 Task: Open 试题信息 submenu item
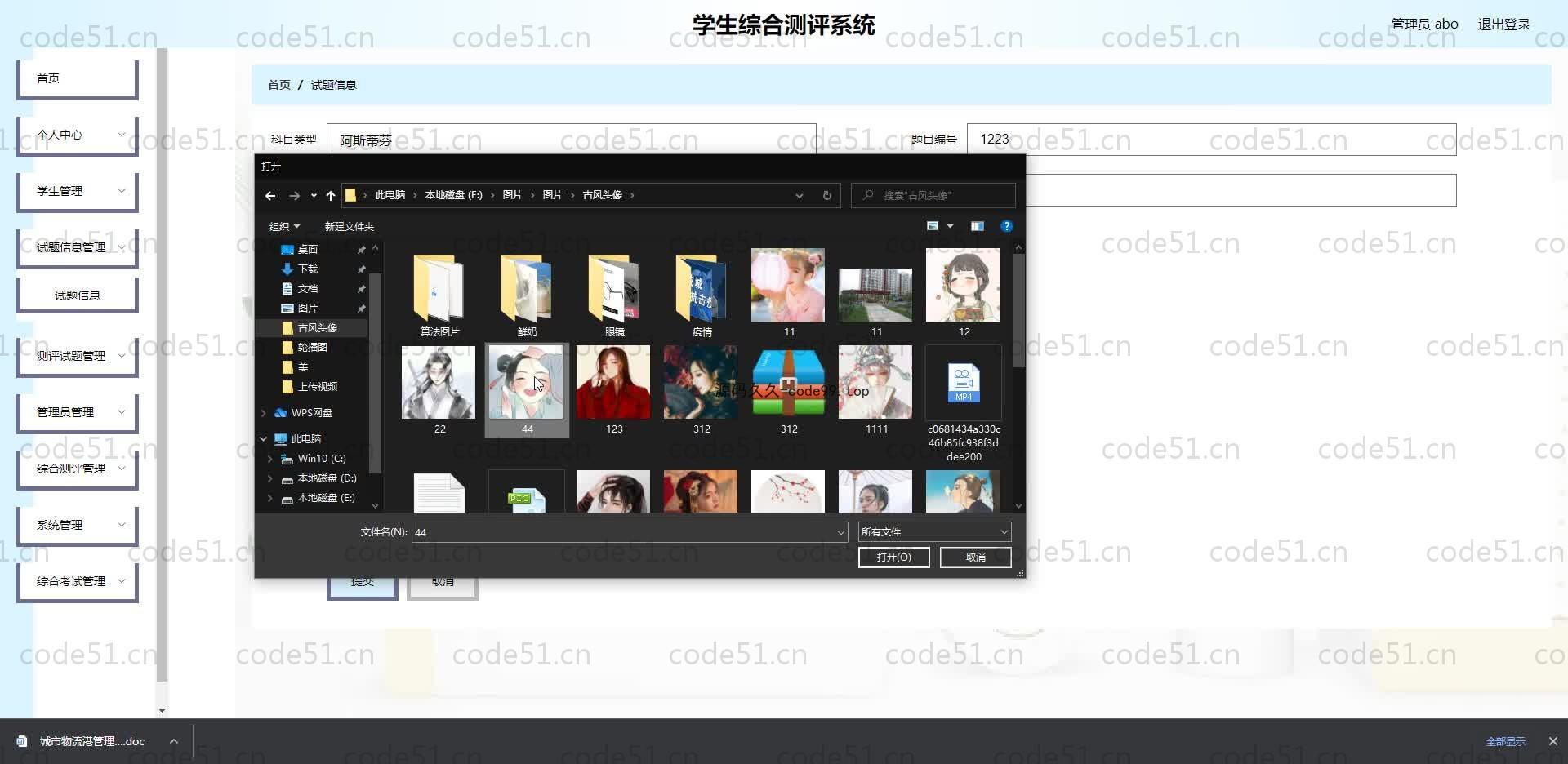point(77,295)
